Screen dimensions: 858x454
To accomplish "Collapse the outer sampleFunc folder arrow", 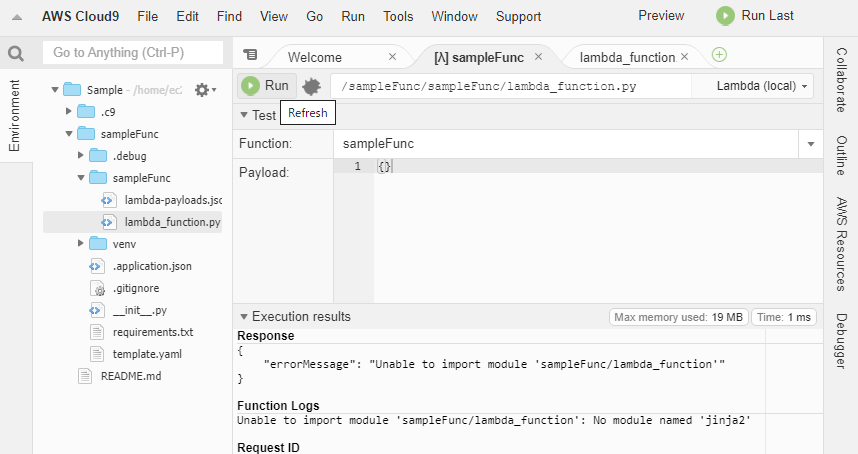I will tap(68, 133).
